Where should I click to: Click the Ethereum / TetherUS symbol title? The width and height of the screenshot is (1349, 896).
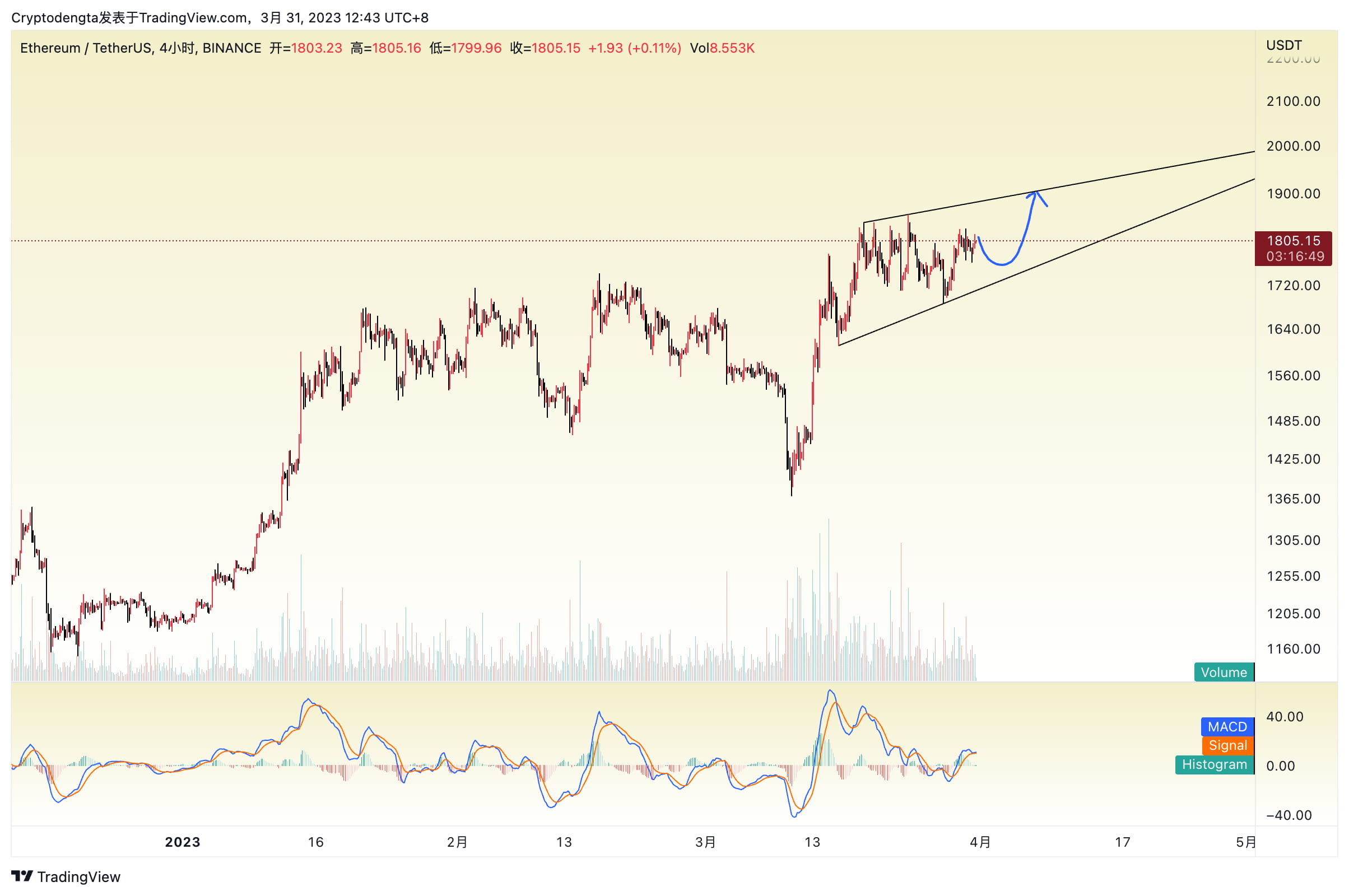point(86,48)
